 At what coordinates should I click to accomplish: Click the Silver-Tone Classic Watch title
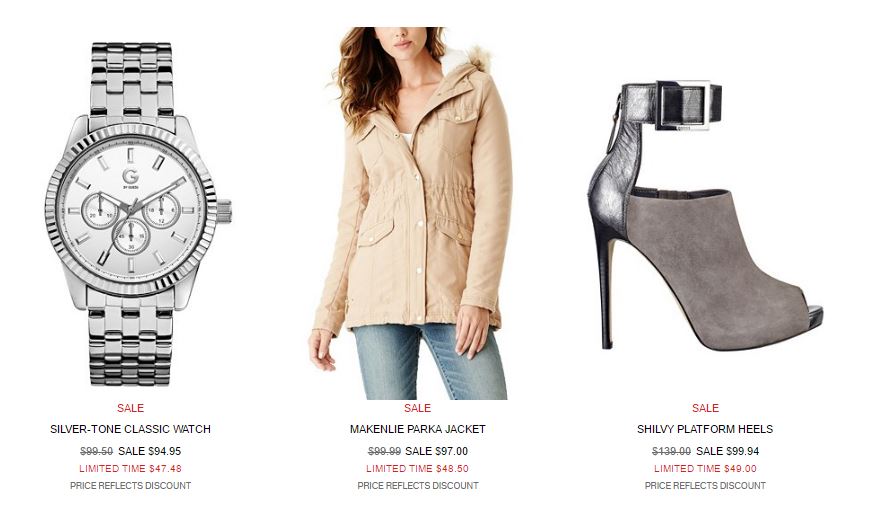pos(130,429)
